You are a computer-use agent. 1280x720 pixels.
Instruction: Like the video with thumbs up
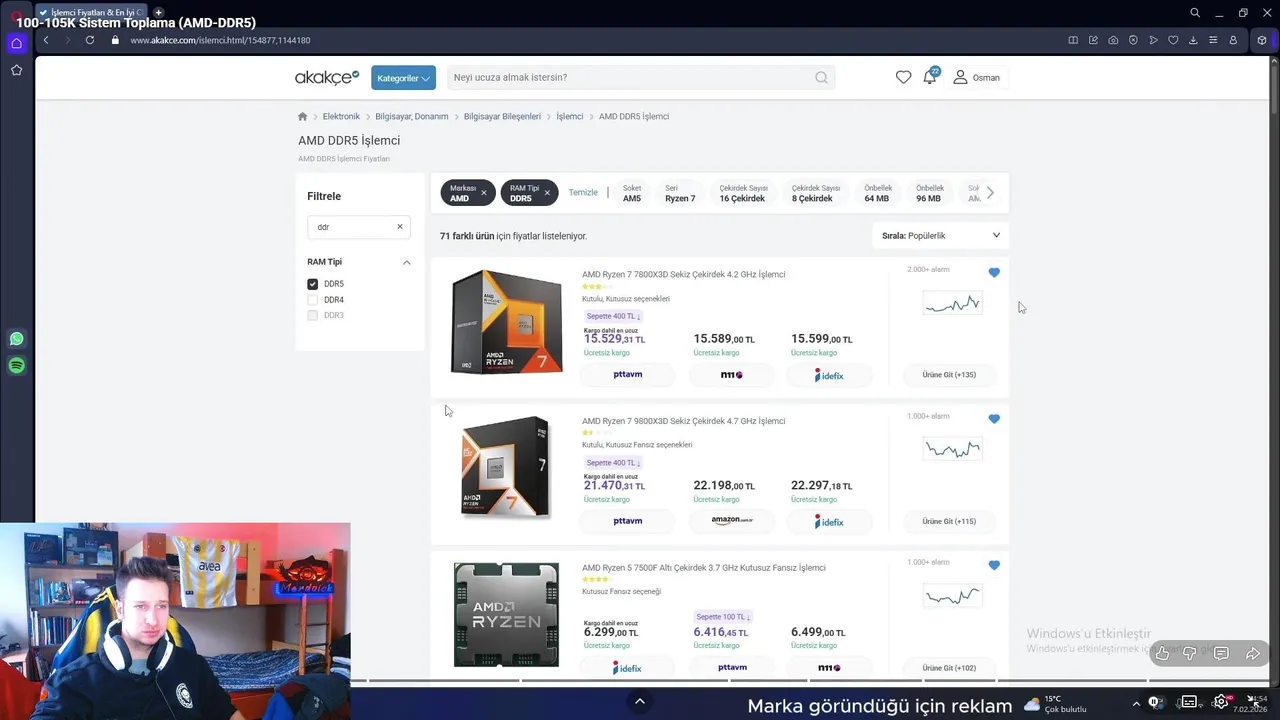[x=1162, y=654]
